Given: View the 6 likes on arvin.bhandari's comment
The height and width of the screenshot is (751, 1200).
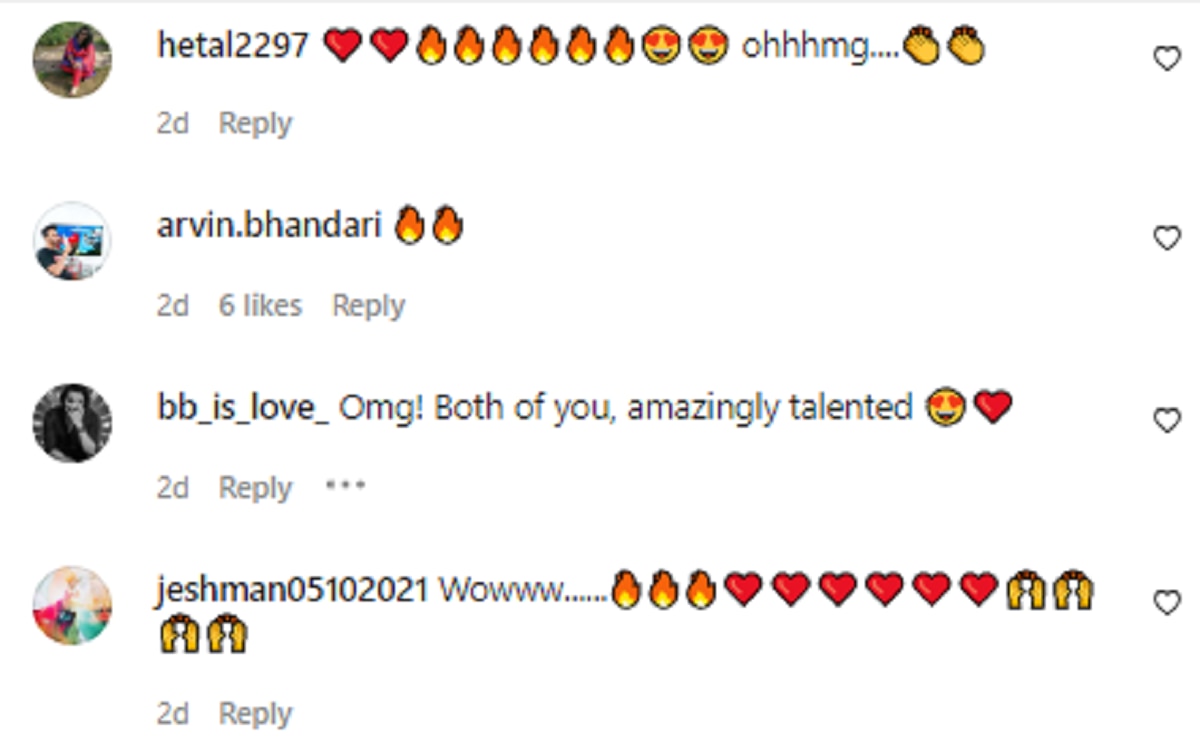Looking at the screenshot, I should 260,305.
